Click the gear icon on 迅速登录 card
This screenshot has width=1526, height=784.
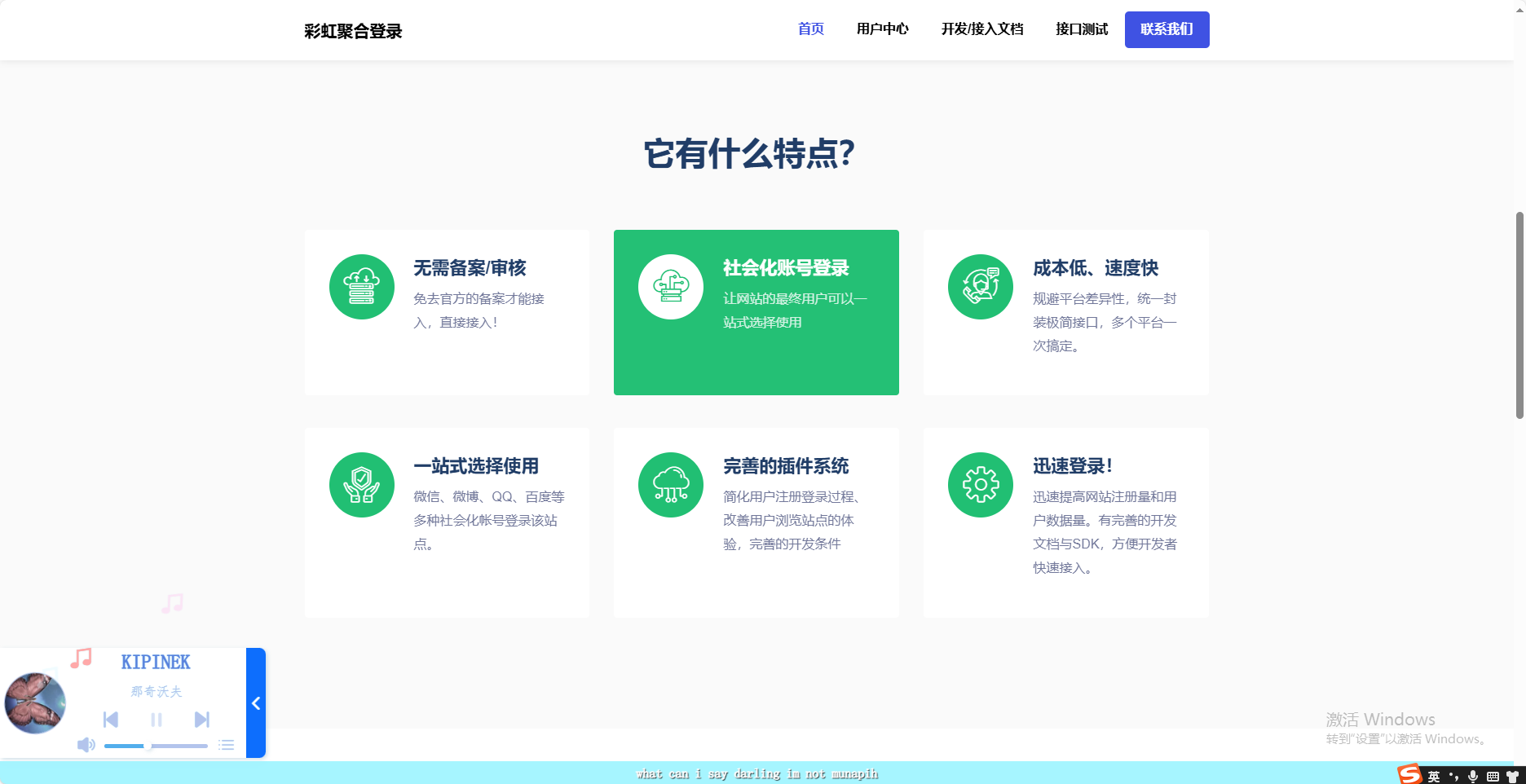point(980,484)
